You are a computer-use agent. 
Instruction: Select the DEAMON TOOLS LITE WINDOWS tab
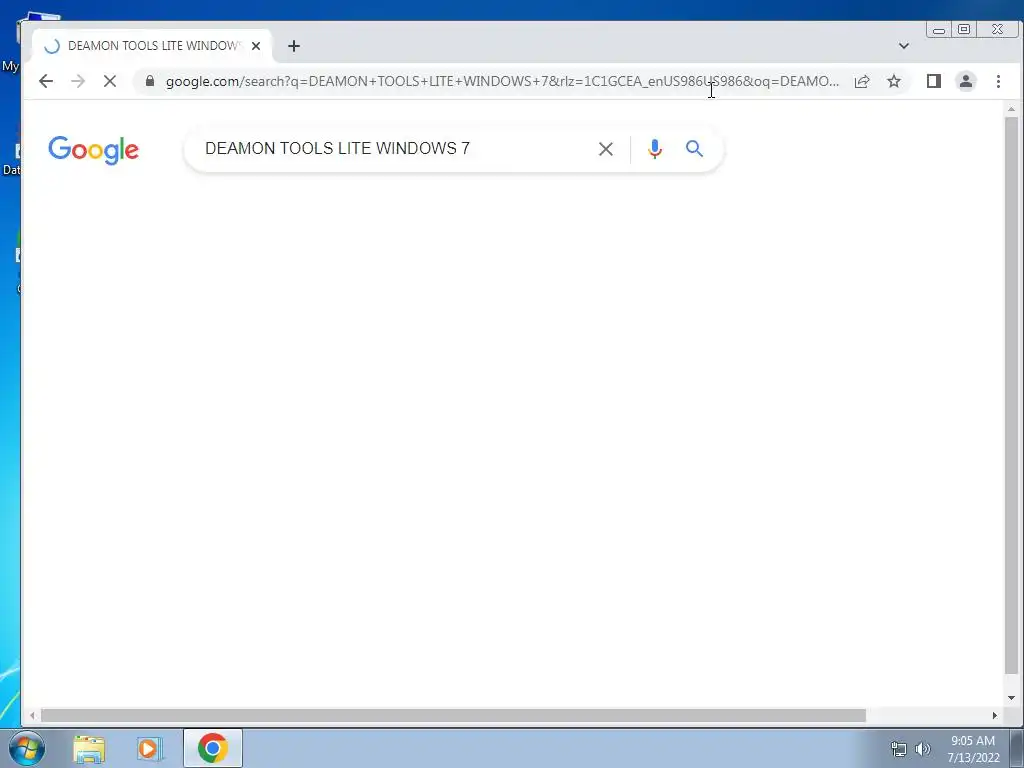tap(152, 46)
